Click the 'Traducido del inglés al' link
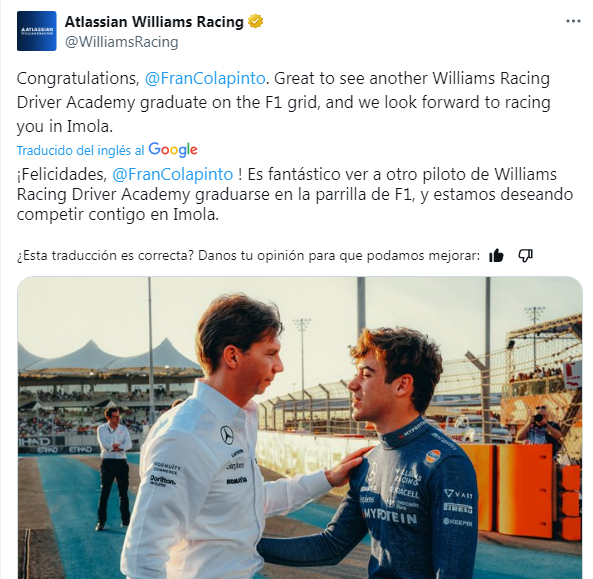The image size is (593, 579). [x=81, y=151]
